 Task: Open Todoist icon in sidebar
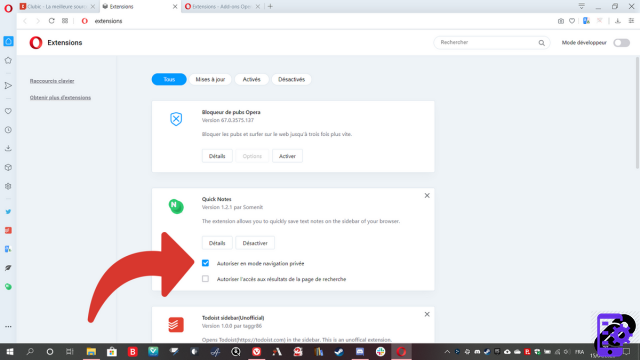[8, 230]
